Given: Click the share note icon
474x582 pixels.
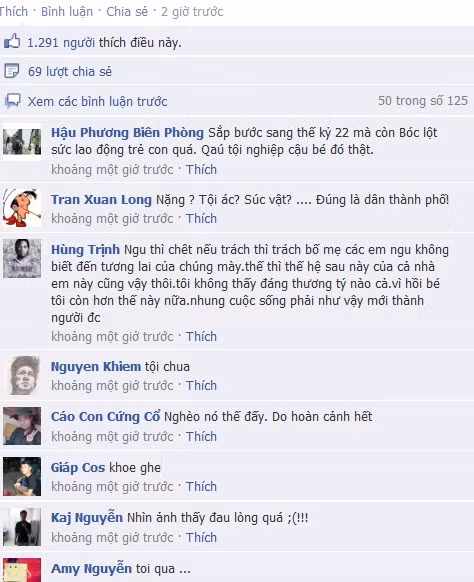Looking at the screenshot, I should 12,71.
